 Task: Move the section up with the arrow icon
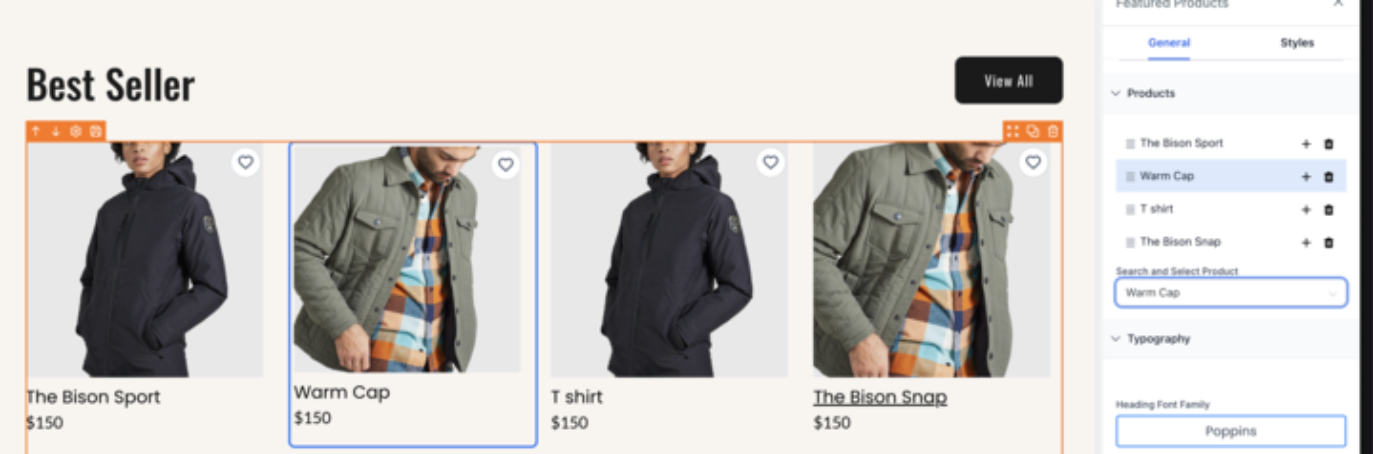coord(36,131)
